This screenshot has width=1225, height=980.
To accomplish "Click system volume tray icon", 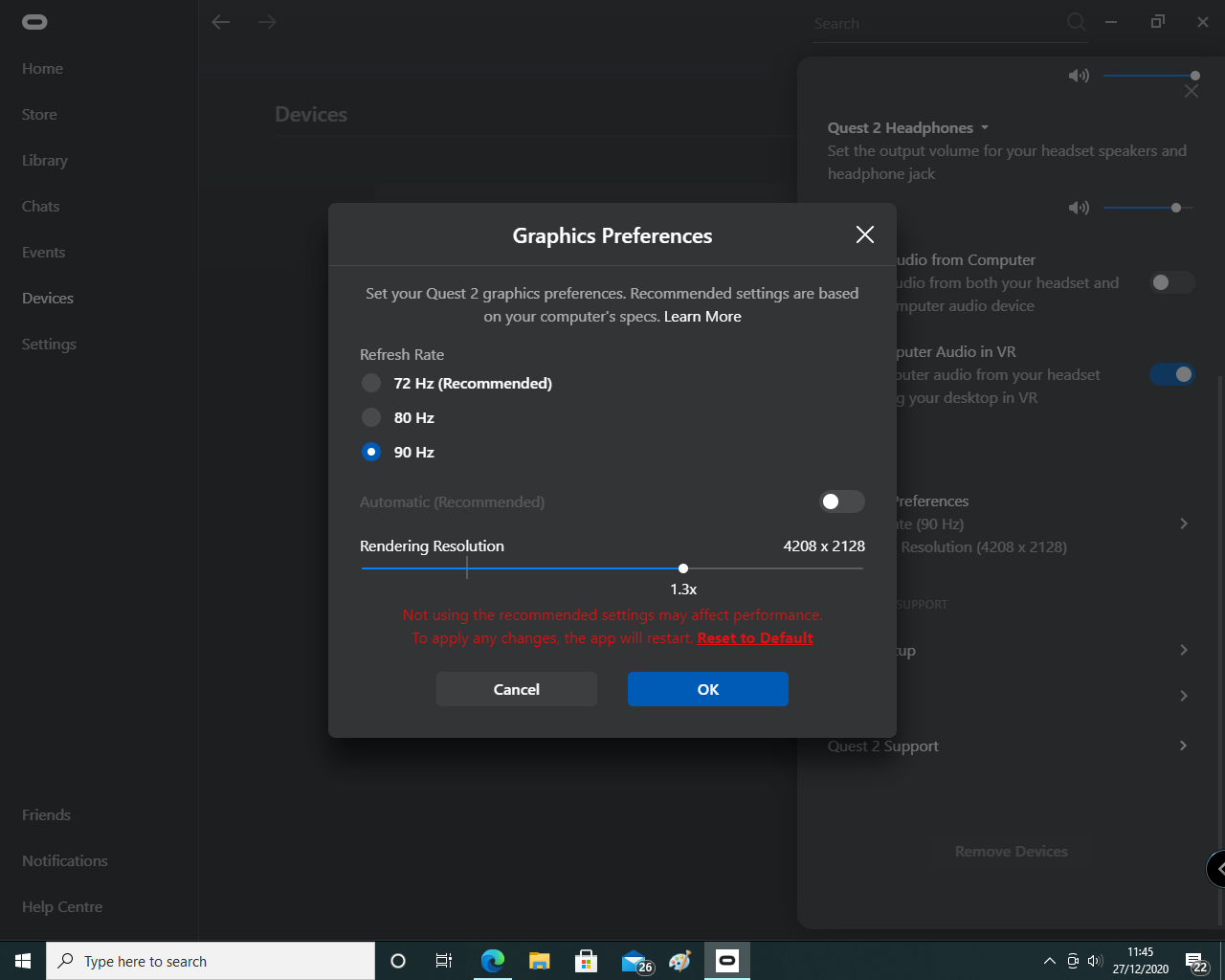I will coord(1096,961).
